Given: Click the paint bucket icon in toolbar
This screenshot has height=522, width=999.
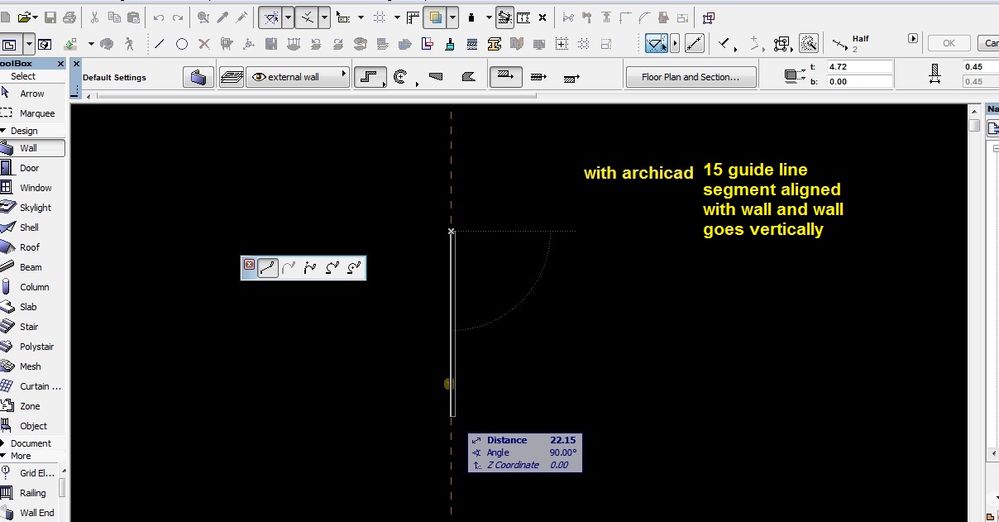Looking at the screenshot, I should point(450,44).
